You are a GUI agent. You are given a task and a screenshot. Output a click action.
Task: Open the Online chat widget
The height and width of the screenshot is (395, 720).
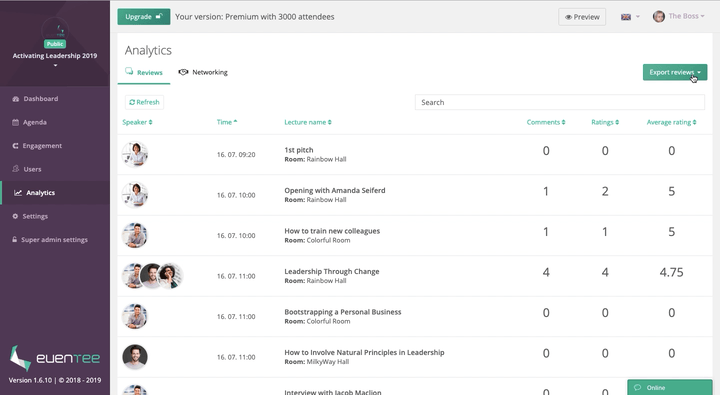pos(670,387)
